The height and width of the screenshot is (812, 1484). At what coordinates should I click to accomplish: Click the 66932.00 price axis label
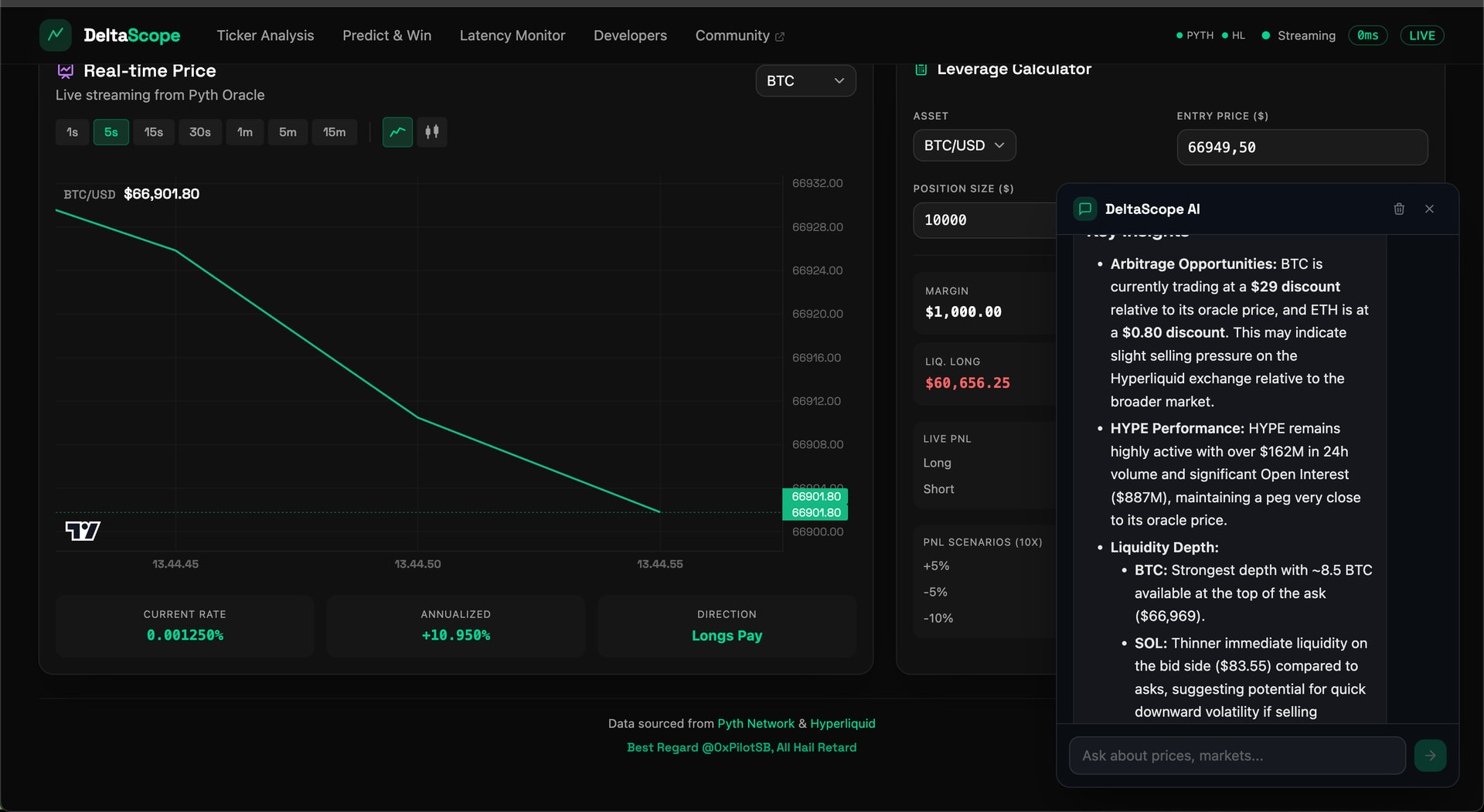tap(817, 183)
